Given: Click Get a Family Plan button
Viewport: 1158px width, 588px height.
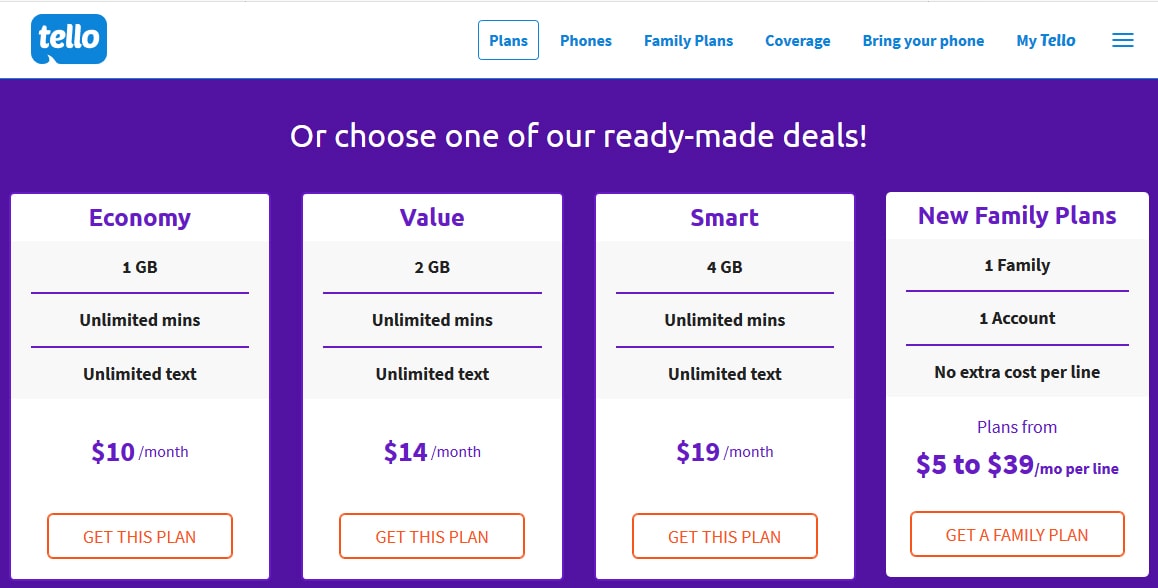Looking at the screenshot, I should pos(1017,534).
